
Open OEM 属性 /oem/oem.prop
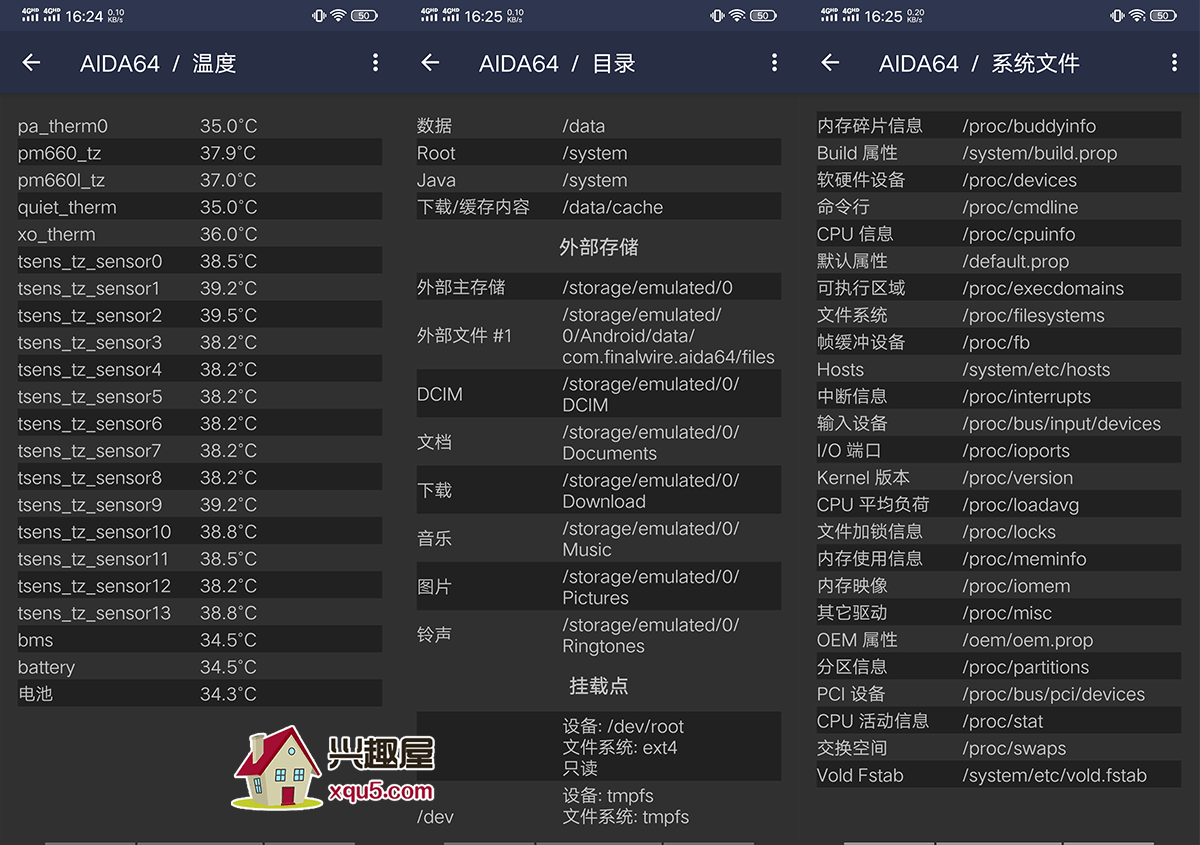[x=999, y=639]
